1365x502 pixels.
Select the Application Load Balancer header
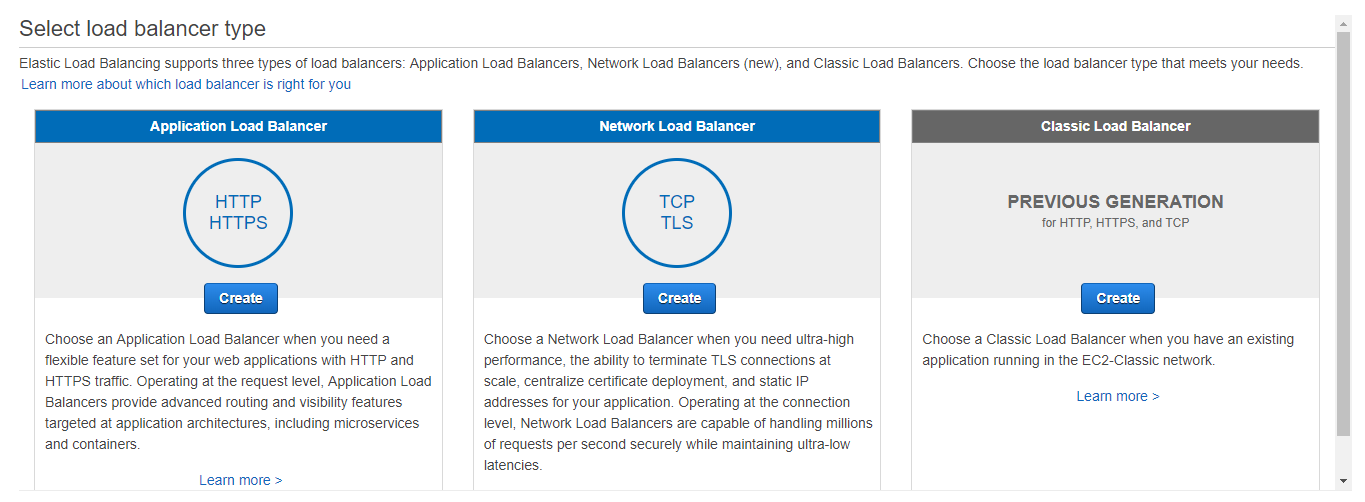pyautogui.click(x=238, y=126)
